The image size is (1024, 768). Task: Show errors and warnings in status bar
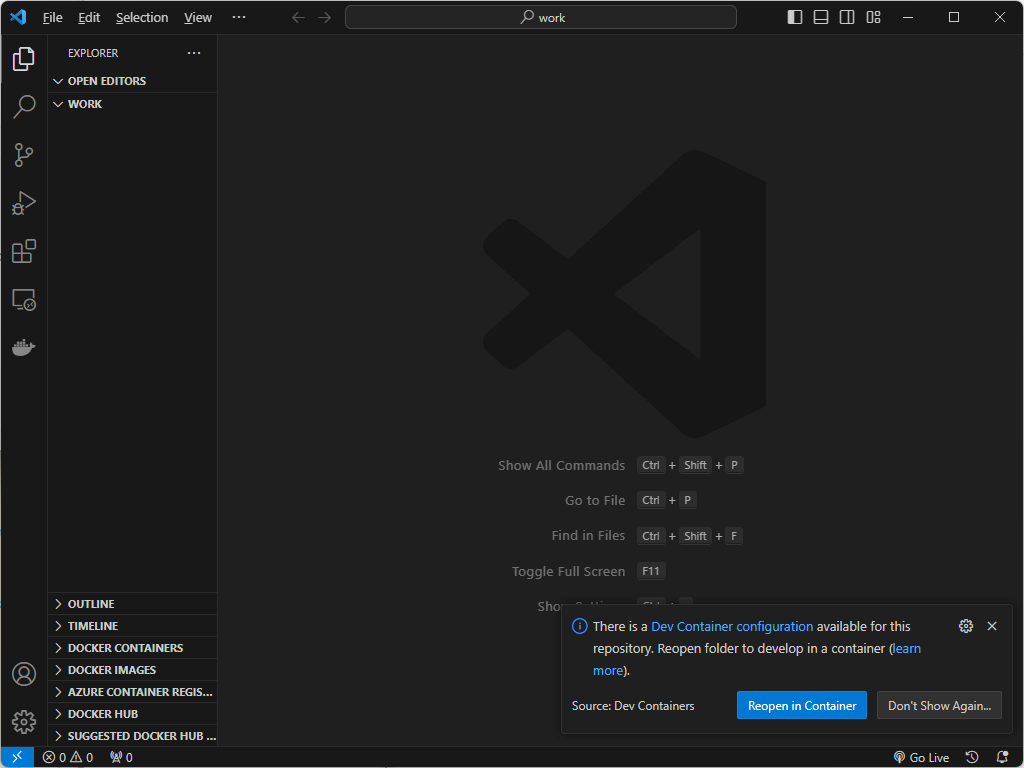click(x=68, y=758)
